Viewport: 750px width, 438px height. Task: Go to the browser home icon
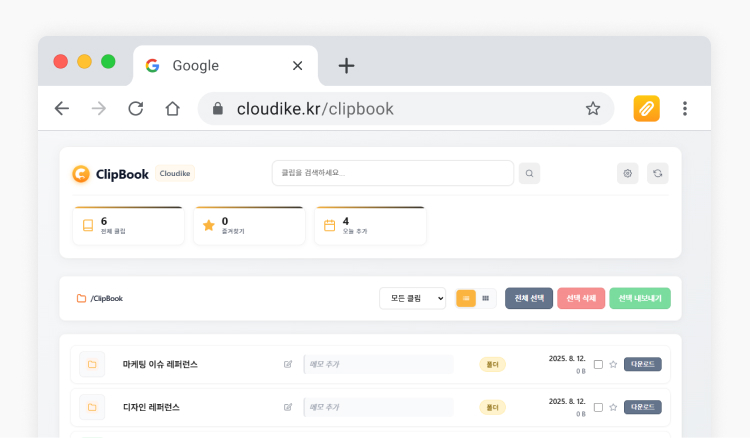173,109
